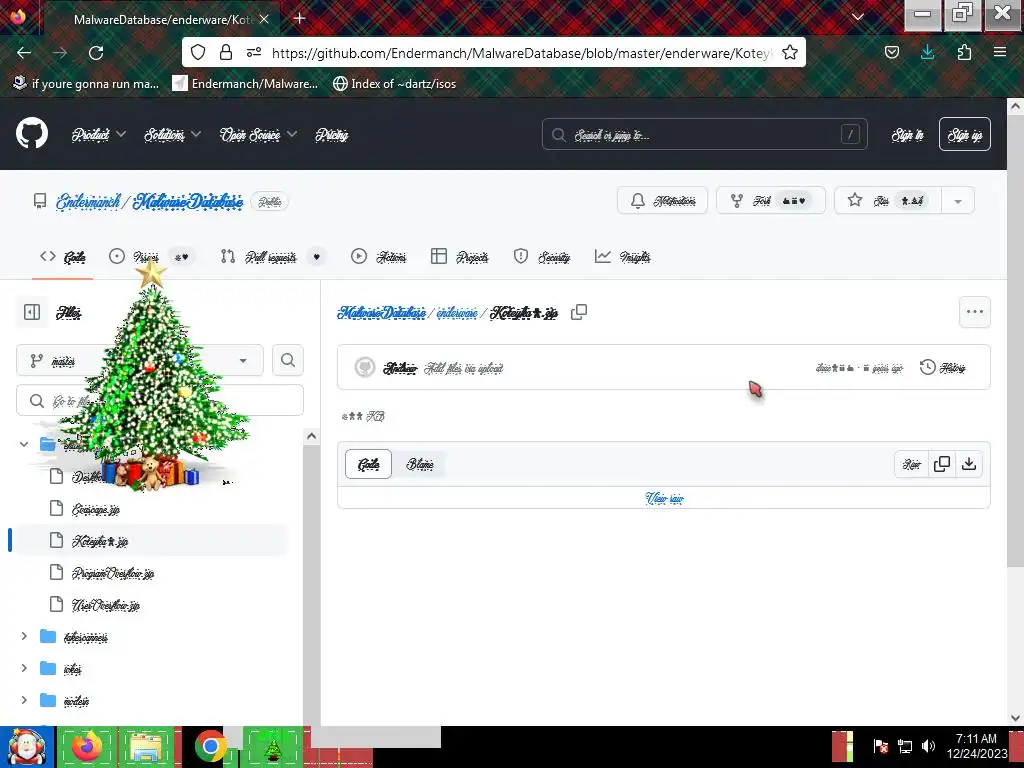Expand the Open Source menu dropdown
The width and height of the screenshot is (1024, 768).
click(x=258, y=135)
